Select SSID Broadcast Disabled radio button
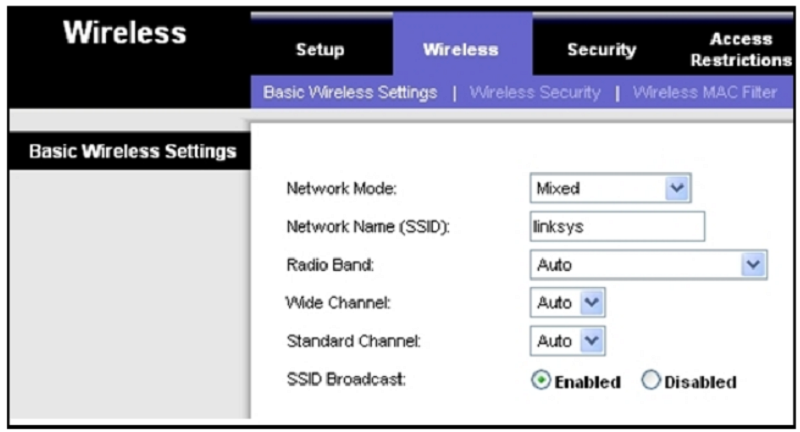This screenshot has width=800, height=432. click(x=651, y=380)
